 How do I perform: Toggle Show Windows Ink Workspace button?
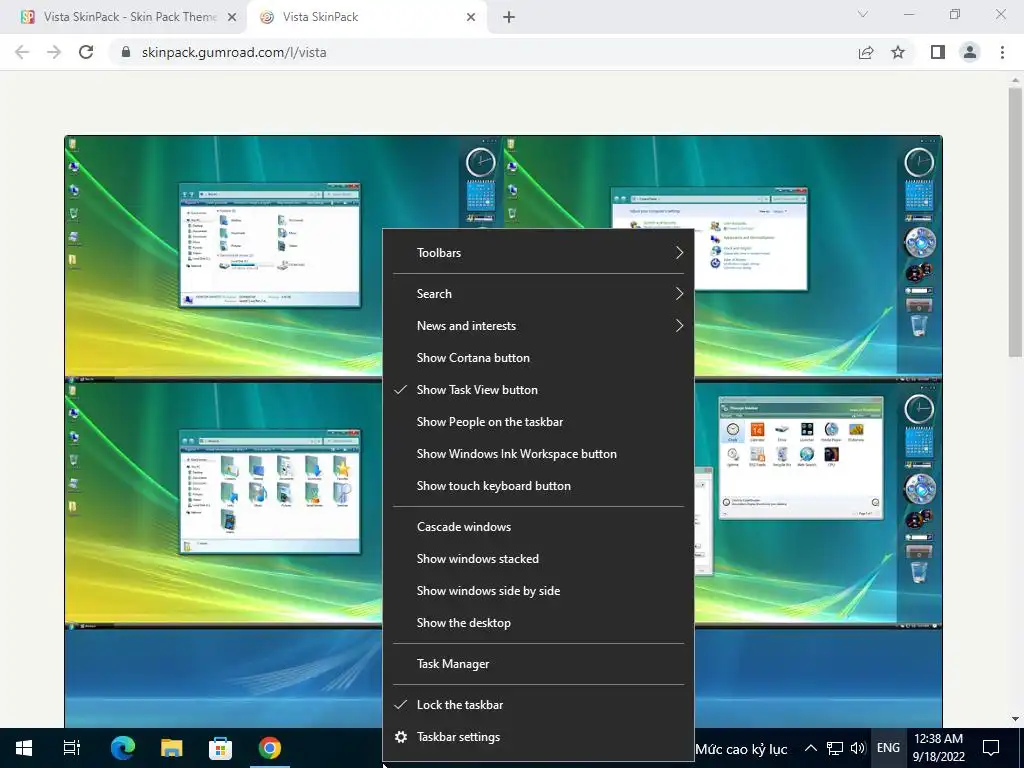(538, 454)
